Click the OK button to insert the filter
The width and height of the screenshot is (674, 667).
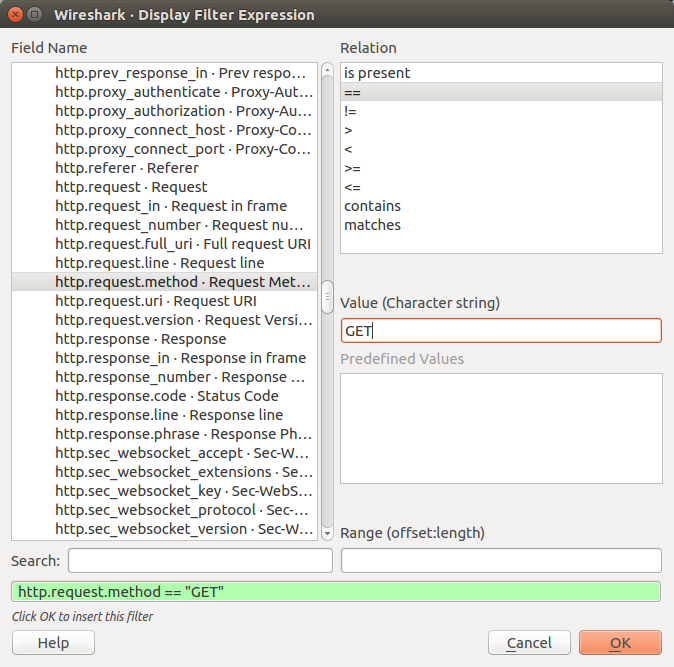pos(620,643)
